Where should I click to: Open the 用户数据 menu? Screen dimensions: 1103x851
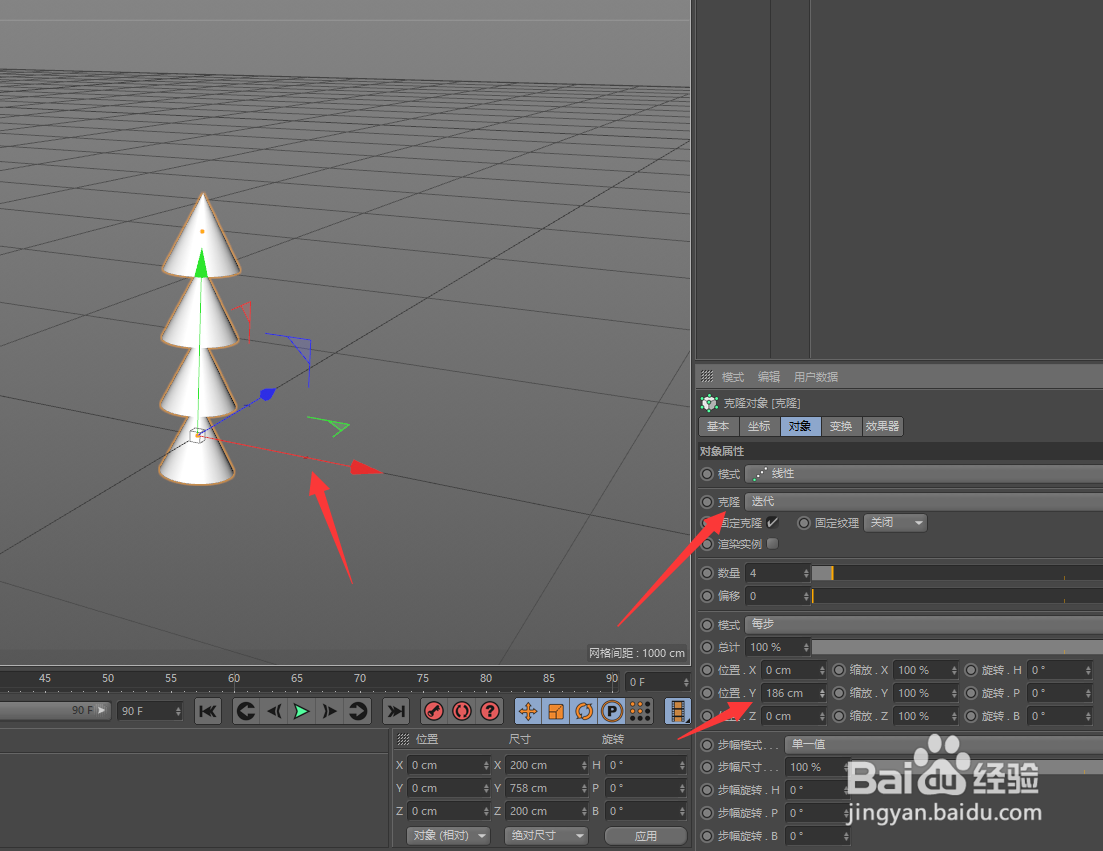815,377
